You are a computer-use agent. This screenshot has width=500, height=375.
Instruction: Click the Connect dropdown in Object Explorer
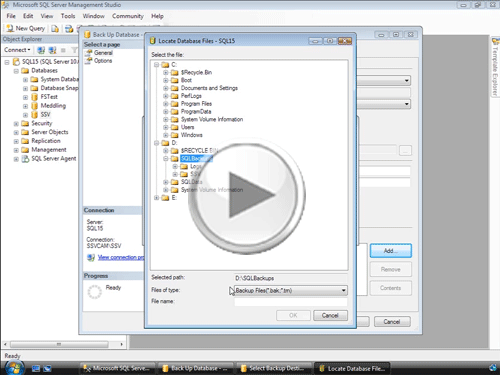click(x=17, y=50)
